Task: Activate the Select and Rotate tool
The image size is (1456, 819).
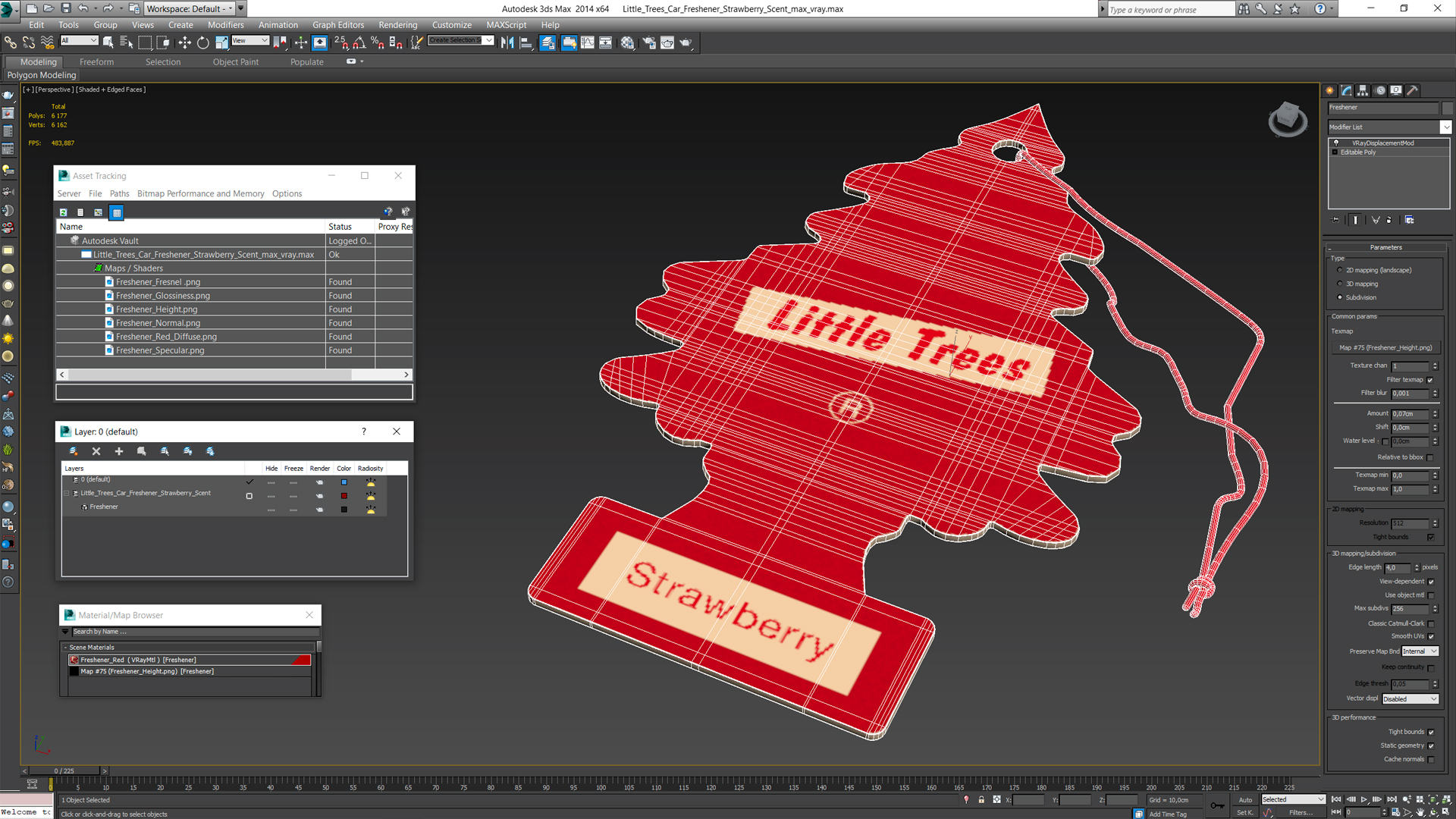Action: pos(203,42)
